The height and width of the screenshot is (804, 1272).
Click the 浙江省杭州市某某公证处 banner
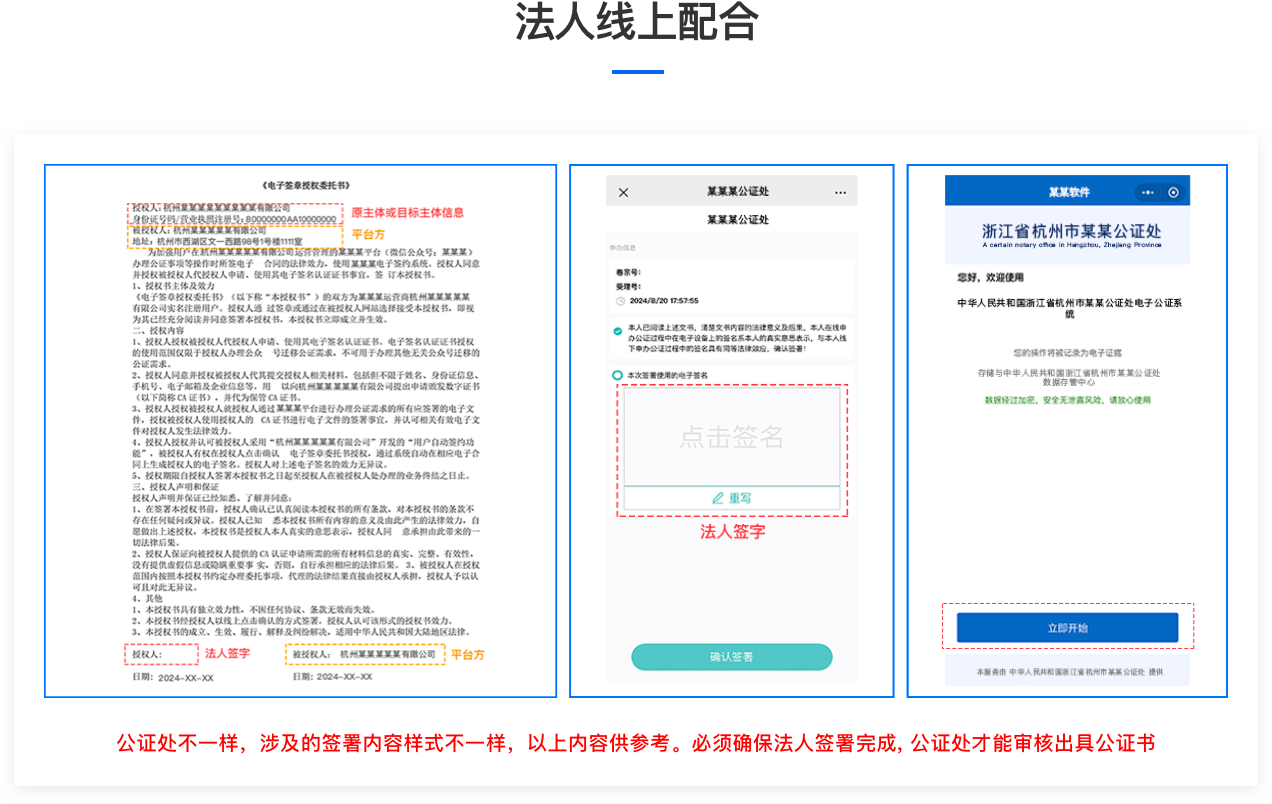point(1067,235)
